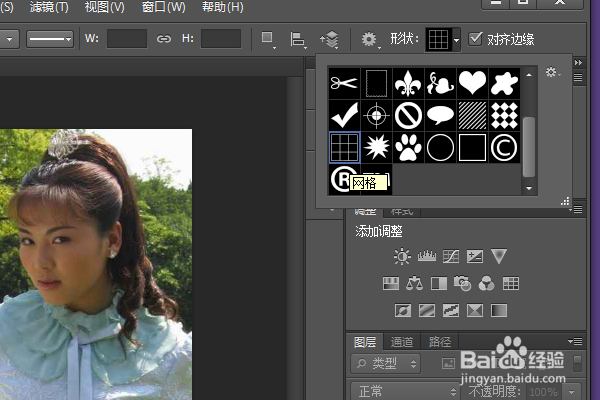Image resolution: width=600 pixels, height=400 pixels.
Task: Select the checkmark shape
Action: [344, 115]
